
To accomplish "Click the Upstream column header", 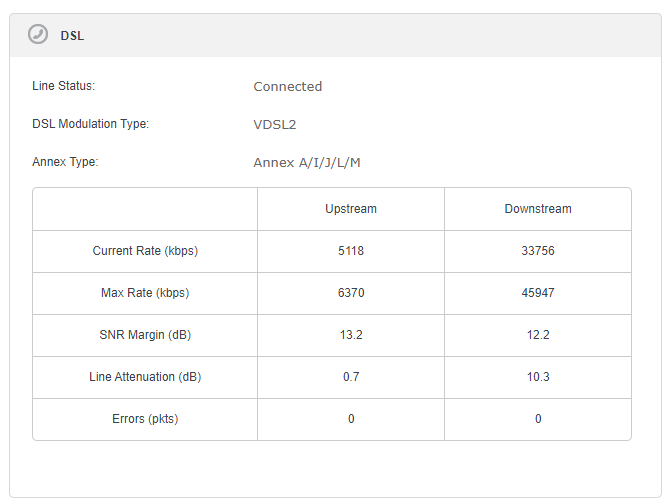I will (x=351, y=209).
